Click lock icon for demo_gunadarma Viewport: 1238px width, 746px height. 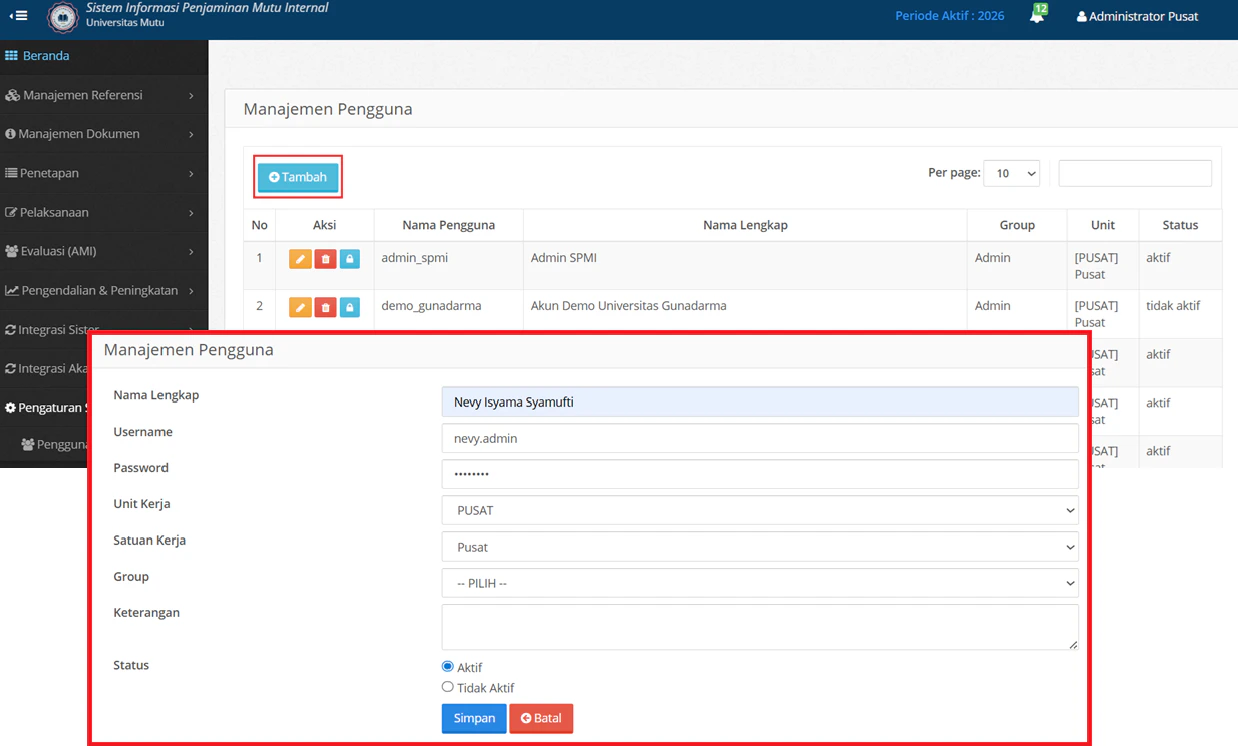click(349, 307)
